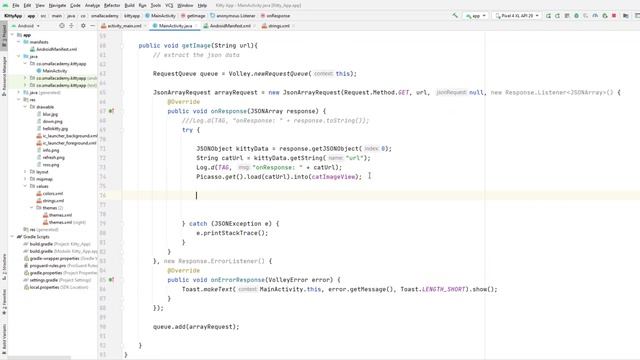This screenshot has height=360, width=640.
Task: Open Project panel settings gear
Action: pos(83,26)
